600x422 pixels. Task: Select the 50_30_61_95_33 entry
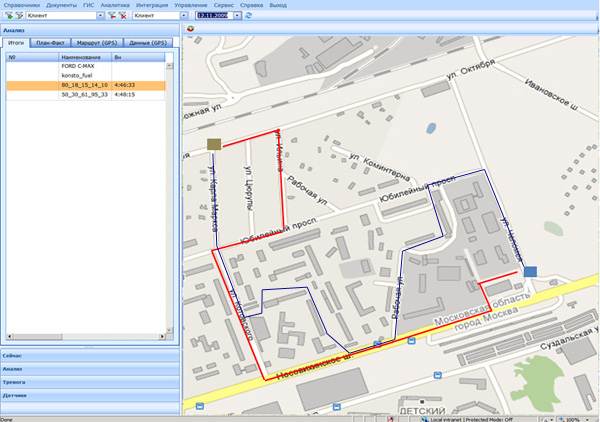[x=85, y=94]
